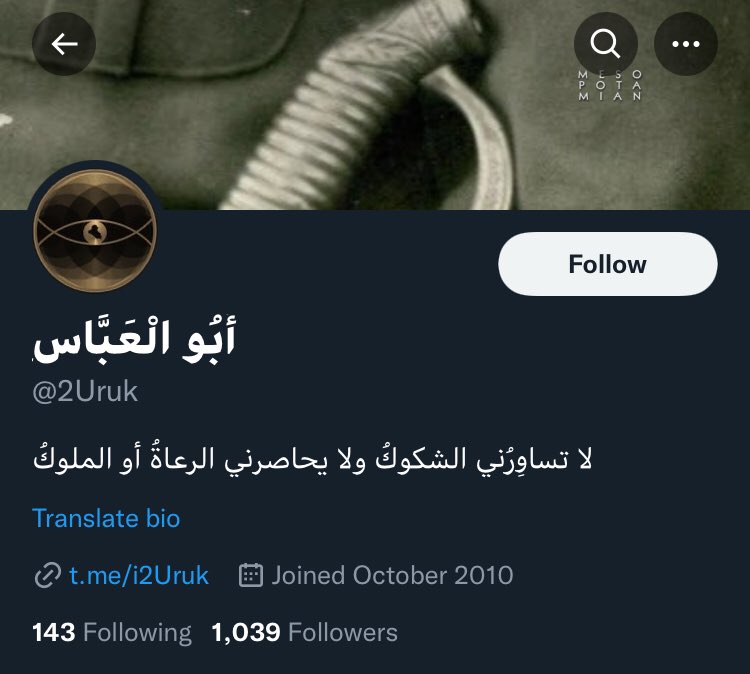Click the word Followers
Screen dimensions: 750x674
click(x=343, y=632)
